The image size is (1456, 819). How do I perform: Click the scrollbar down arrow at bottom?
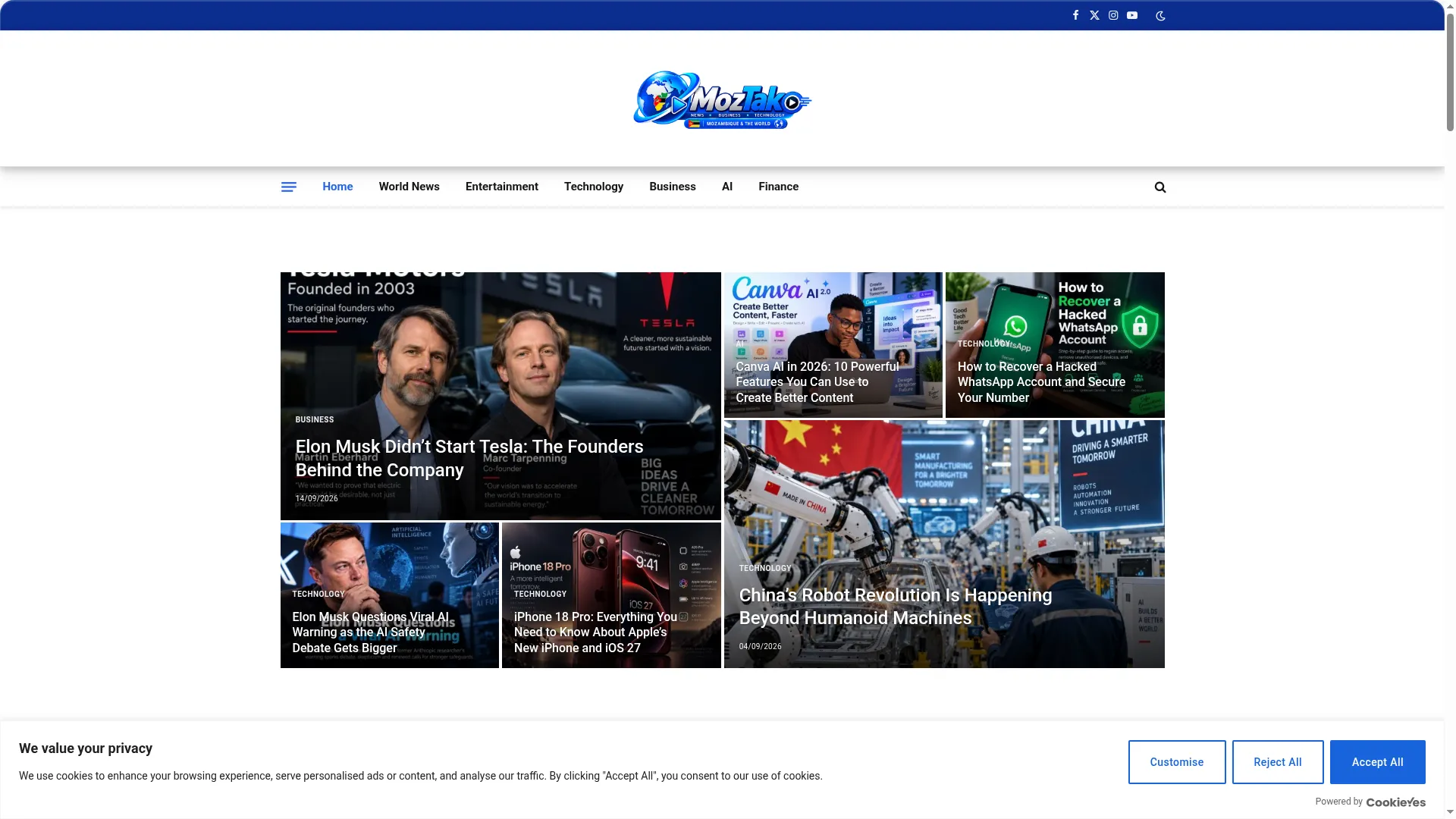point(1450,812)
